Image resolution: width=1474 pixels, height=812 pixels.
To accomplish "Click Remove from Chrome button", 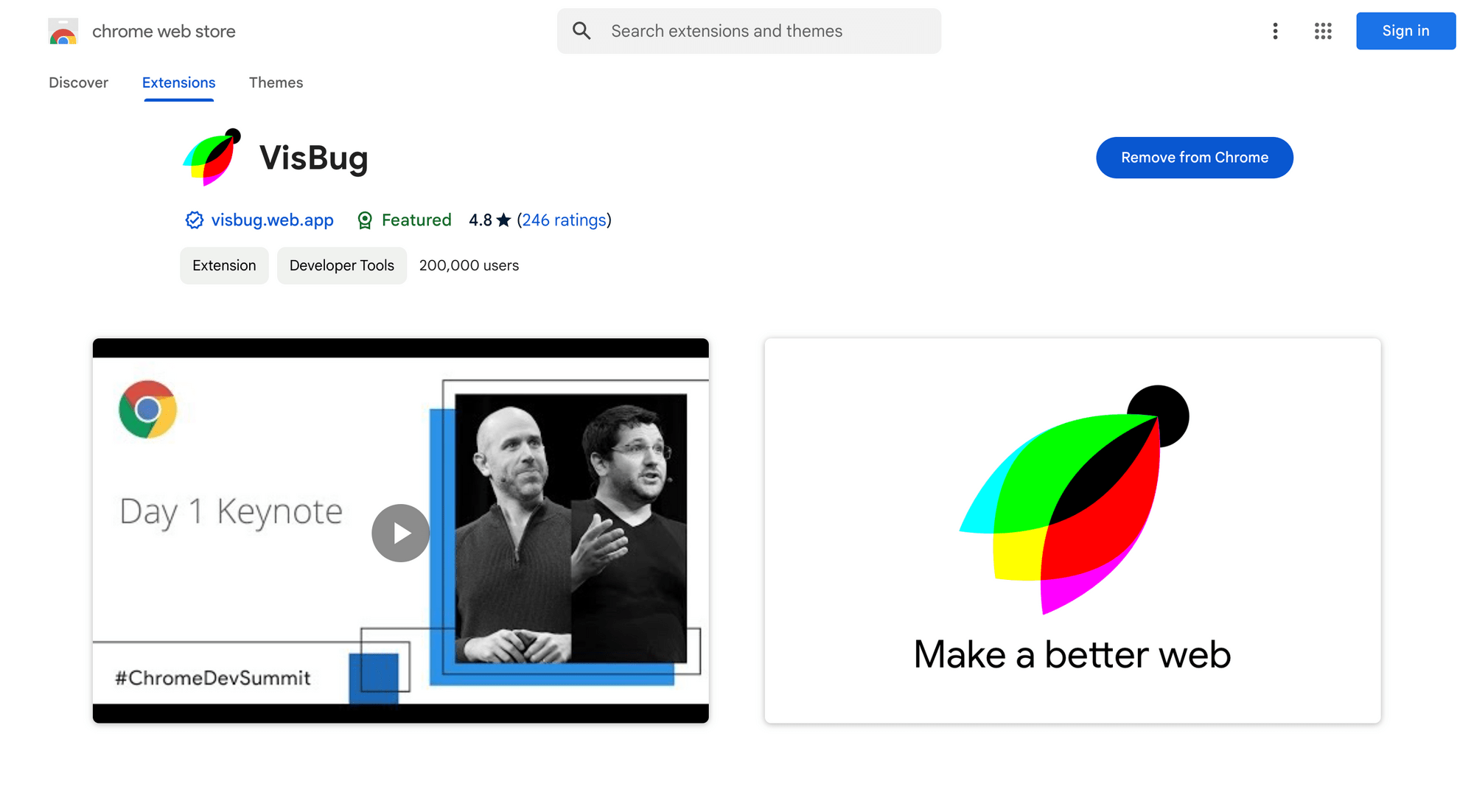I will [x=1195, y=157].
